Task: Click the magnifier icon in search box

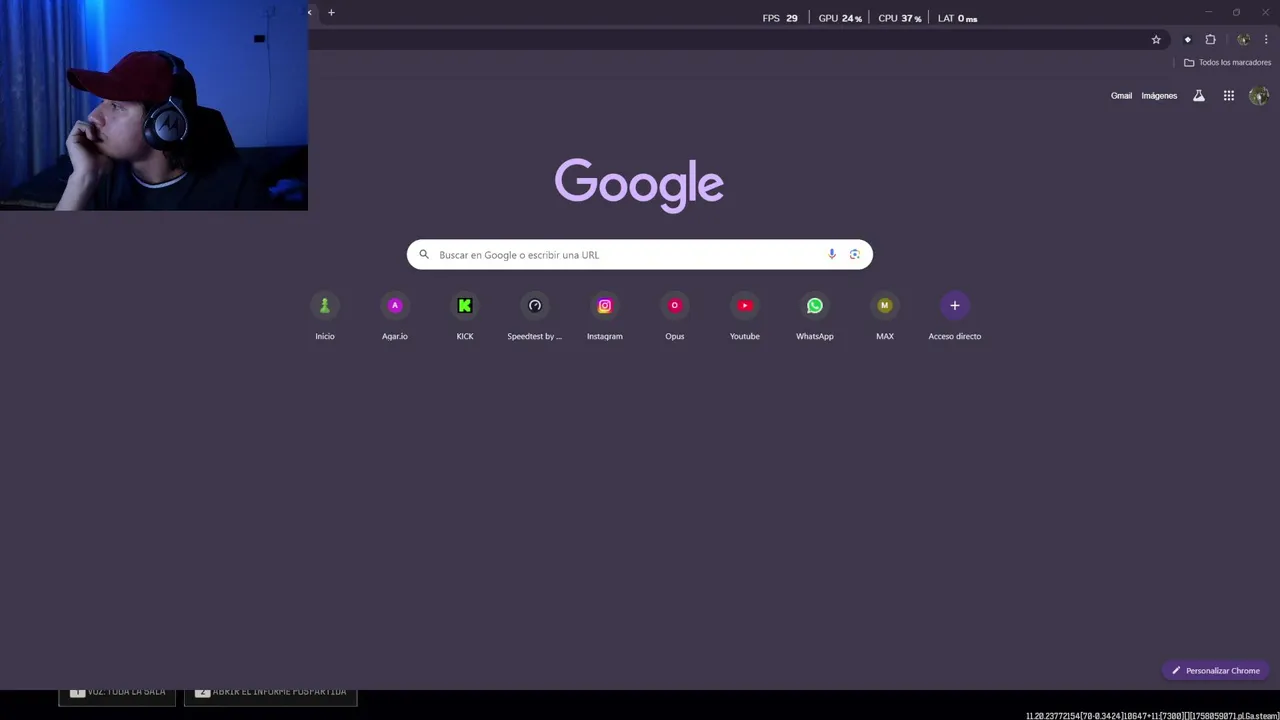Action: click(424, 254)
